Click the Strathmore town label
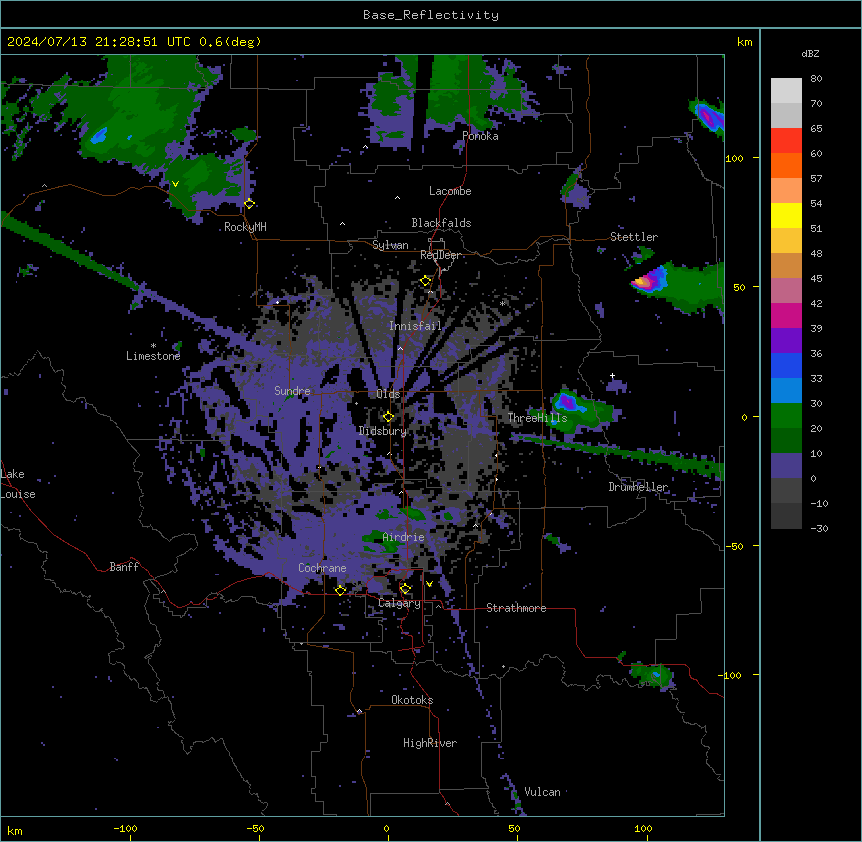862x842 pixels. 516,608
